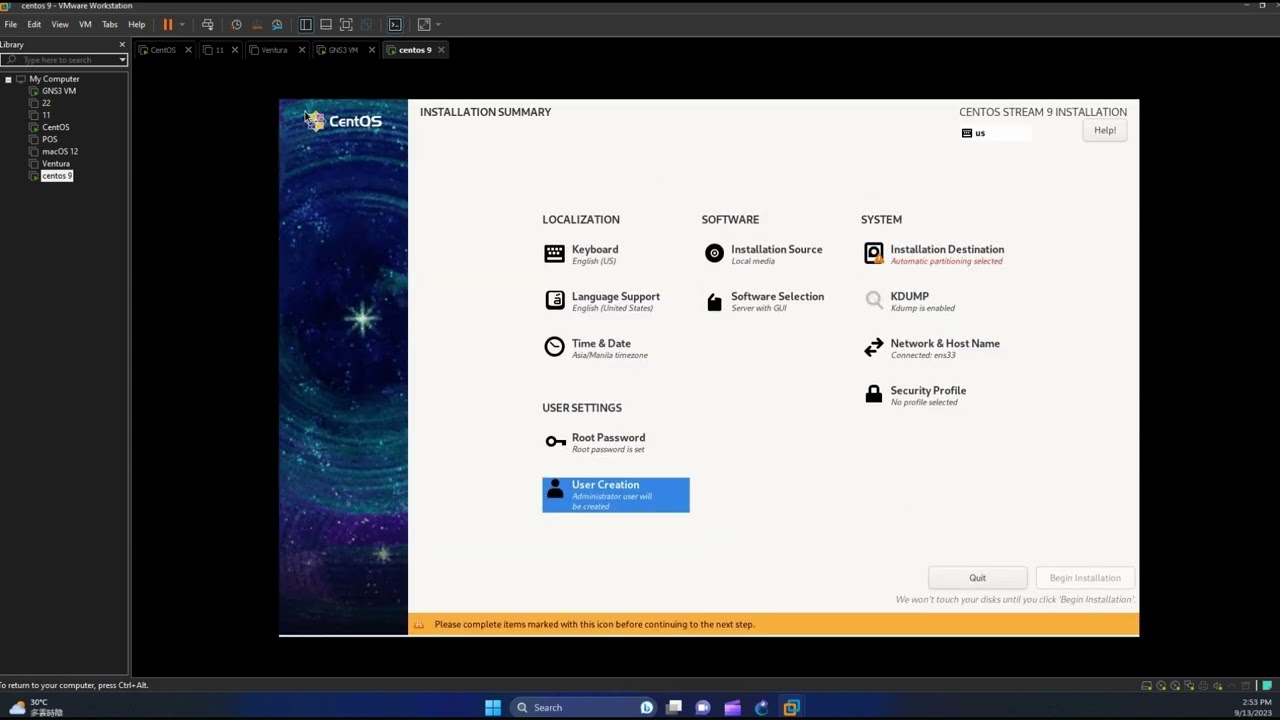The image size is (1280, 720).
Task: Click the pause VM toolbar icon
Action: [167, 24]
